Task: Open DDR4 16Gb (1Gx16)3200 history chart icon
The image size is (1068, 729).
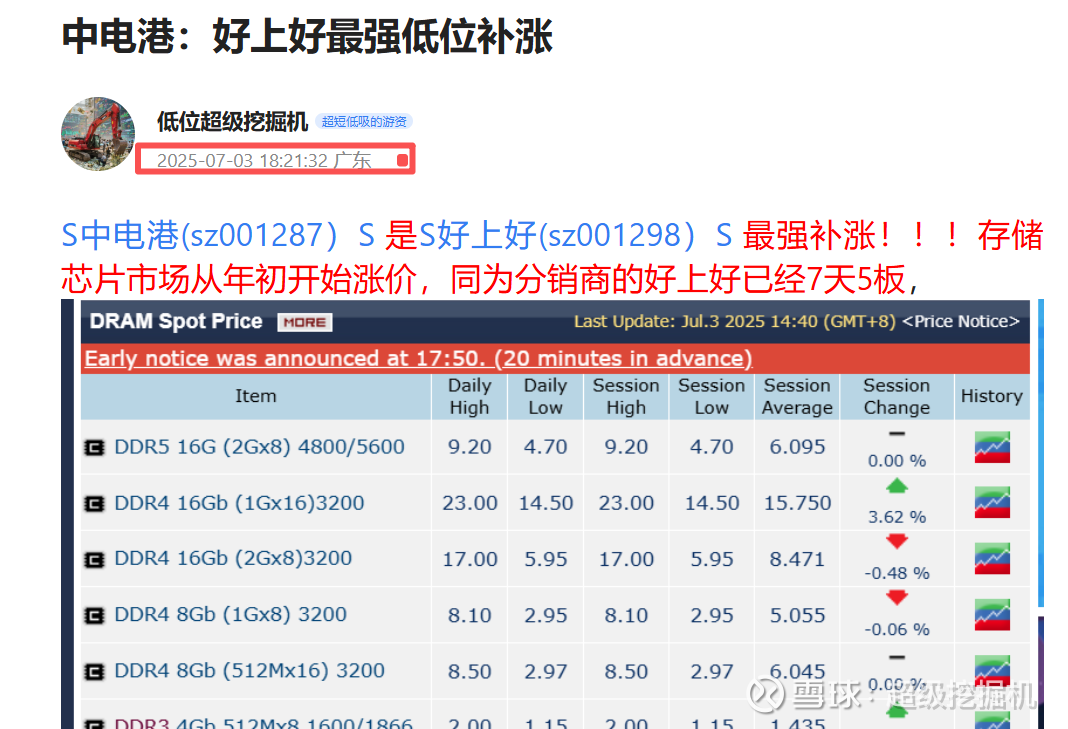Action: 992,503
